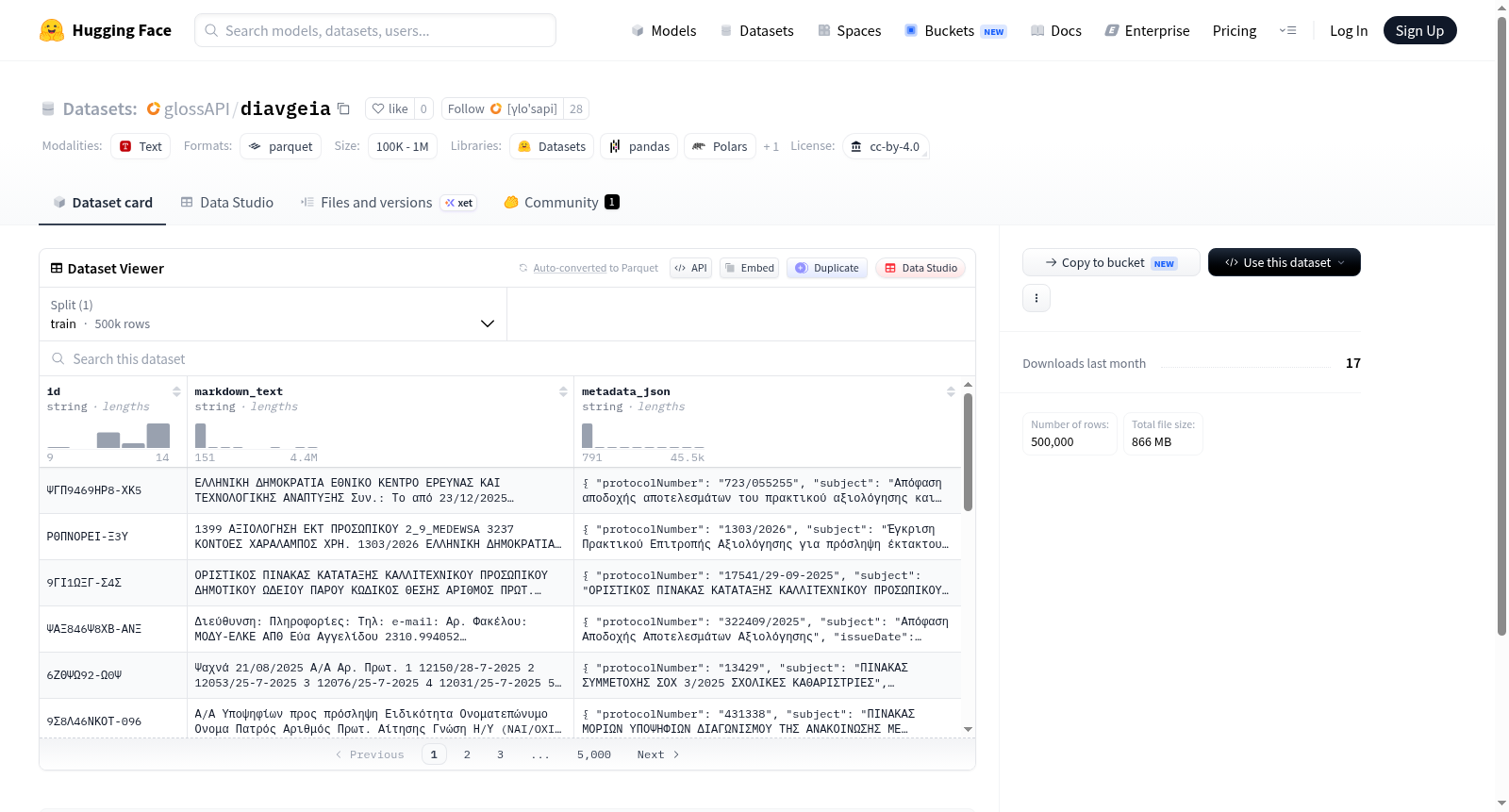Expand Use this dataset dropdown

(1285, 262)
